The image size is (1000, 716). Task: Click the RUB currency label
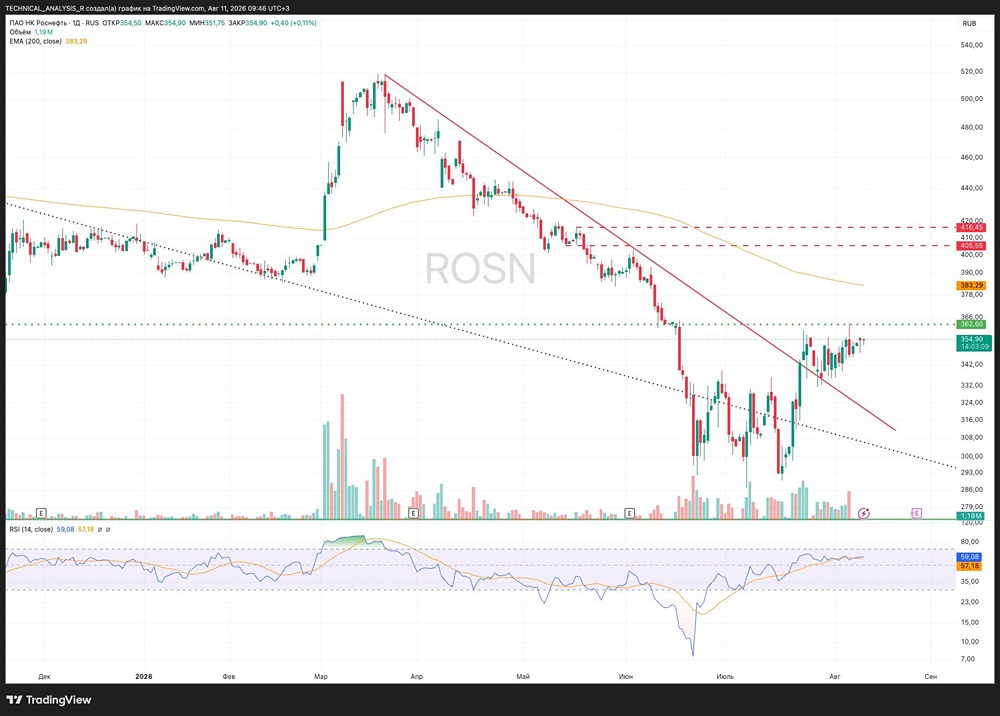(x=969, y=24)
